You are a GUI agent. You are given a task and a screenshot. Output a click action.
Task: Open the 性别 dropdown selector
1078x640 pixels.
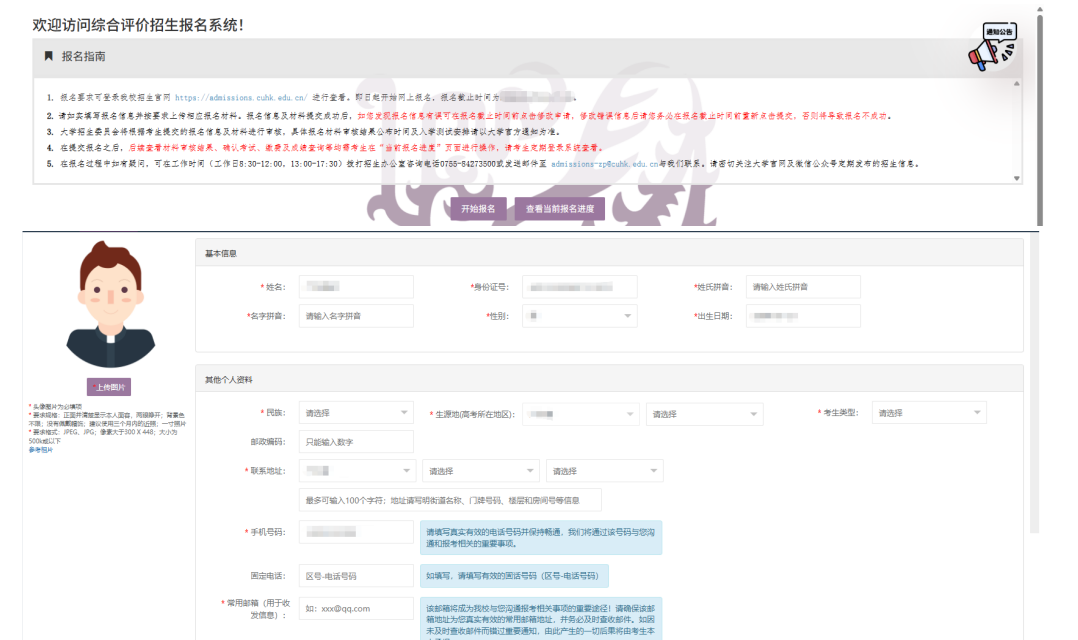click(x=579, y=316)
